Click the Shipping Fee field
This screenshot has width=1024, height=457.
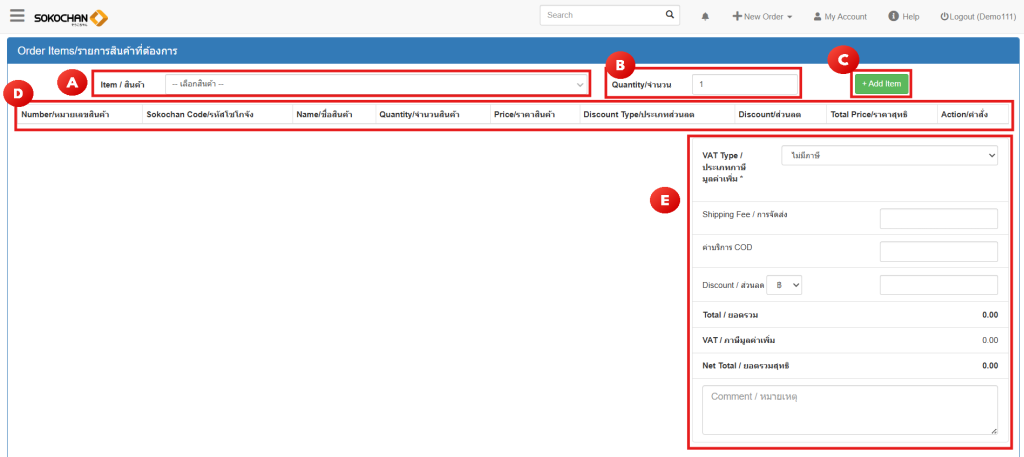(x=938, y=219)
